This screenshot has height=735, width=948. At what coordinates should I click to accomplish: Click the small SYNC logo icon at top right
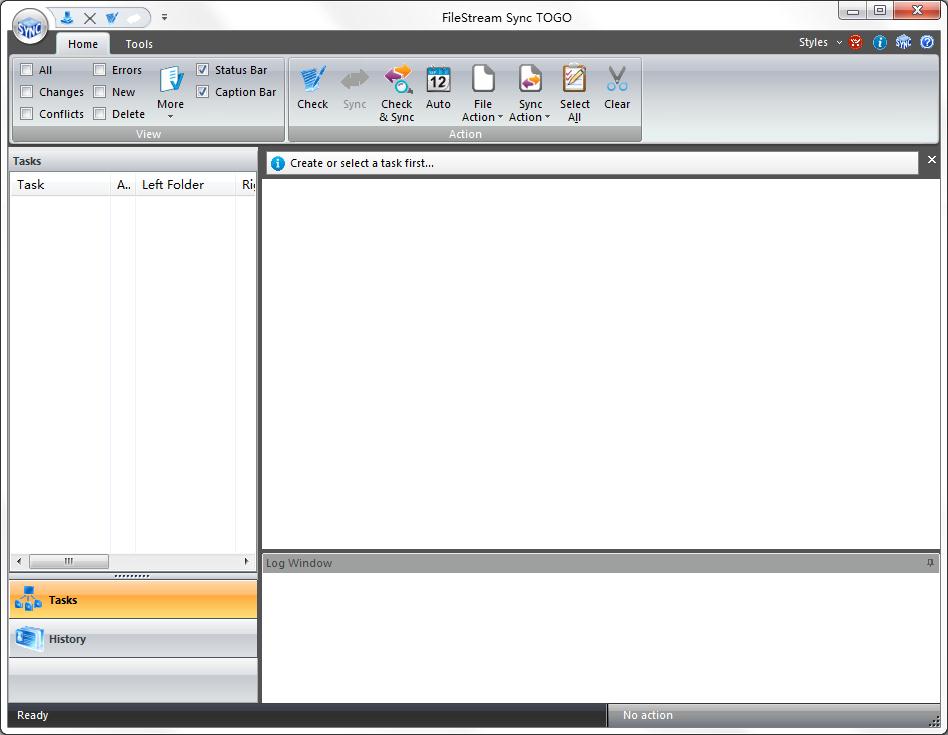click(x=903, y=42)
